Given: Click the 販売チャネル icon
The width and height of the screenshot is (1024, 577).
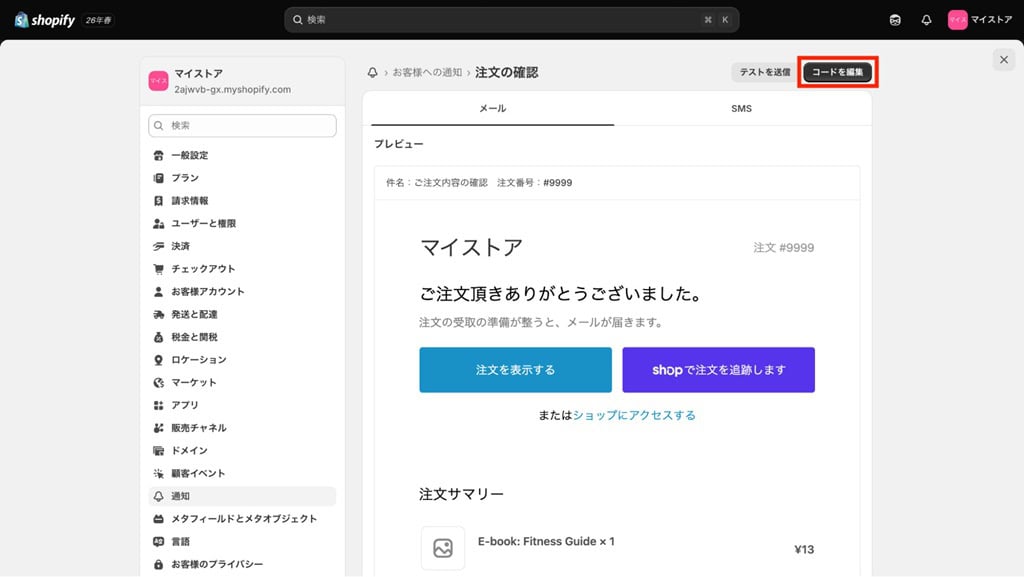Looking at the screenshot, I should 158,428.
